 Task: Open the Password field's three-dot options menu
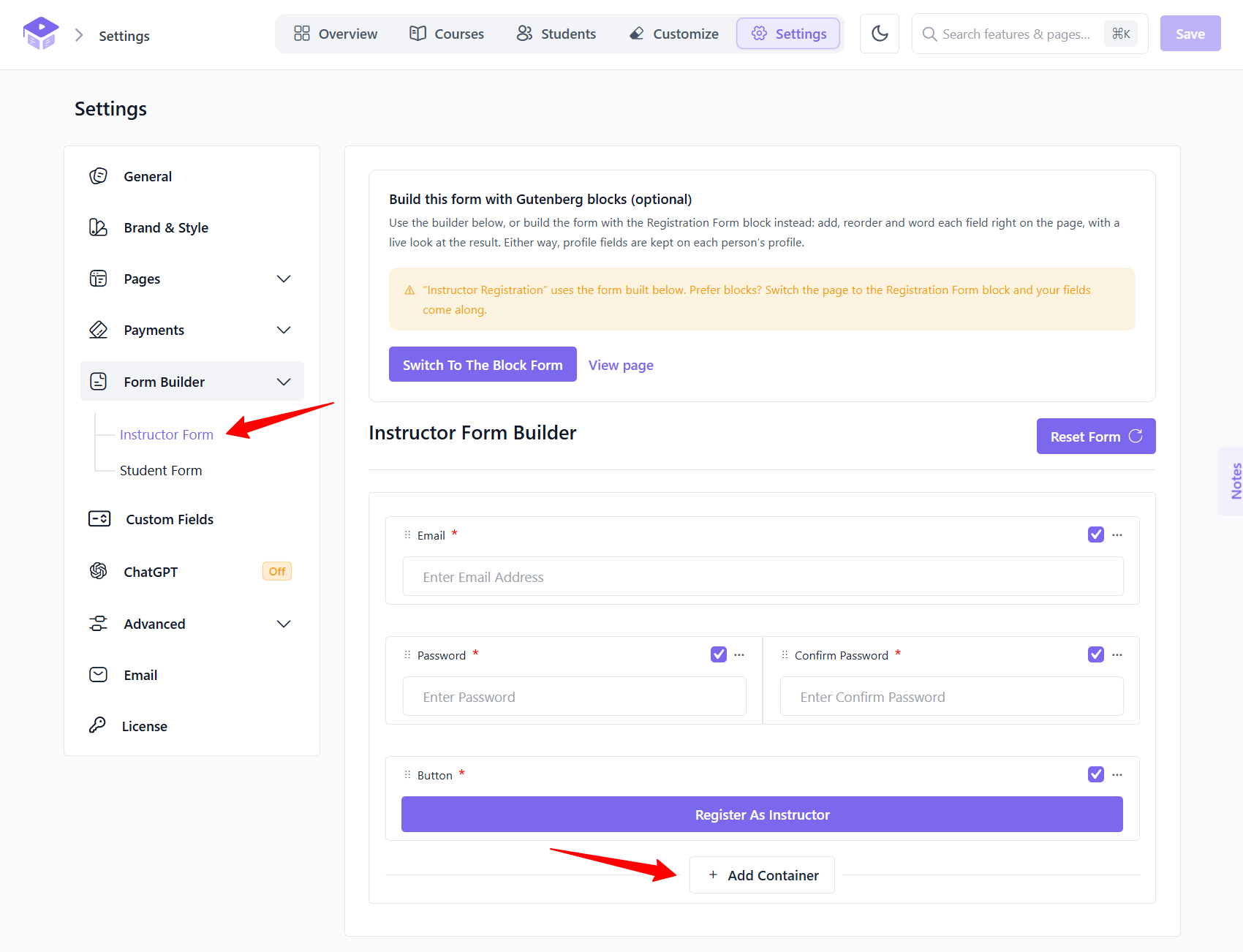(x=739, y=654)
